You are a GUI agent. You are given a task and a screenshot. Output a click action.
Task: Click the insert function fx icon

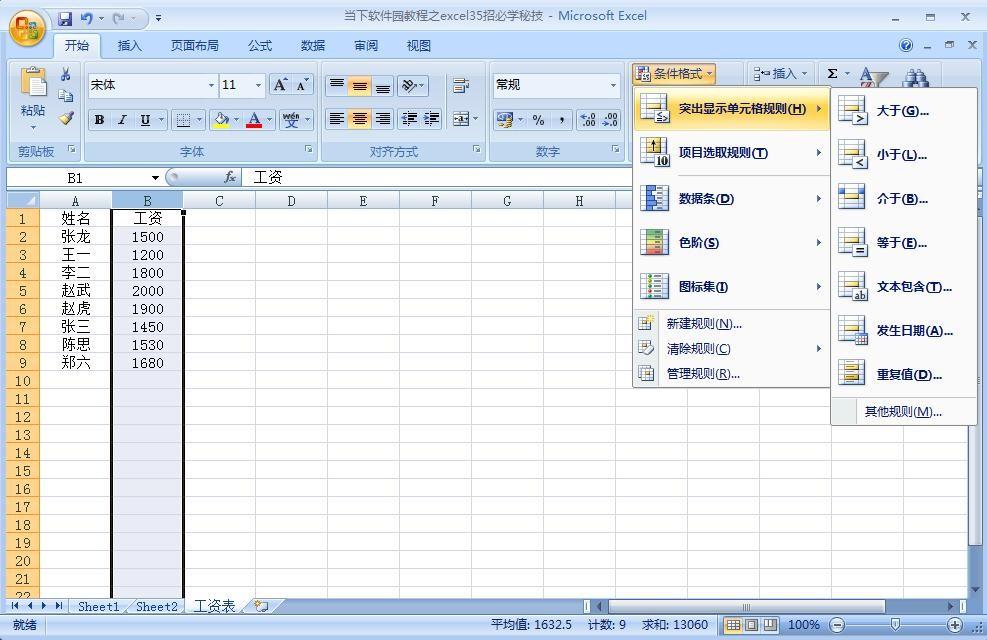pos(230,177)
